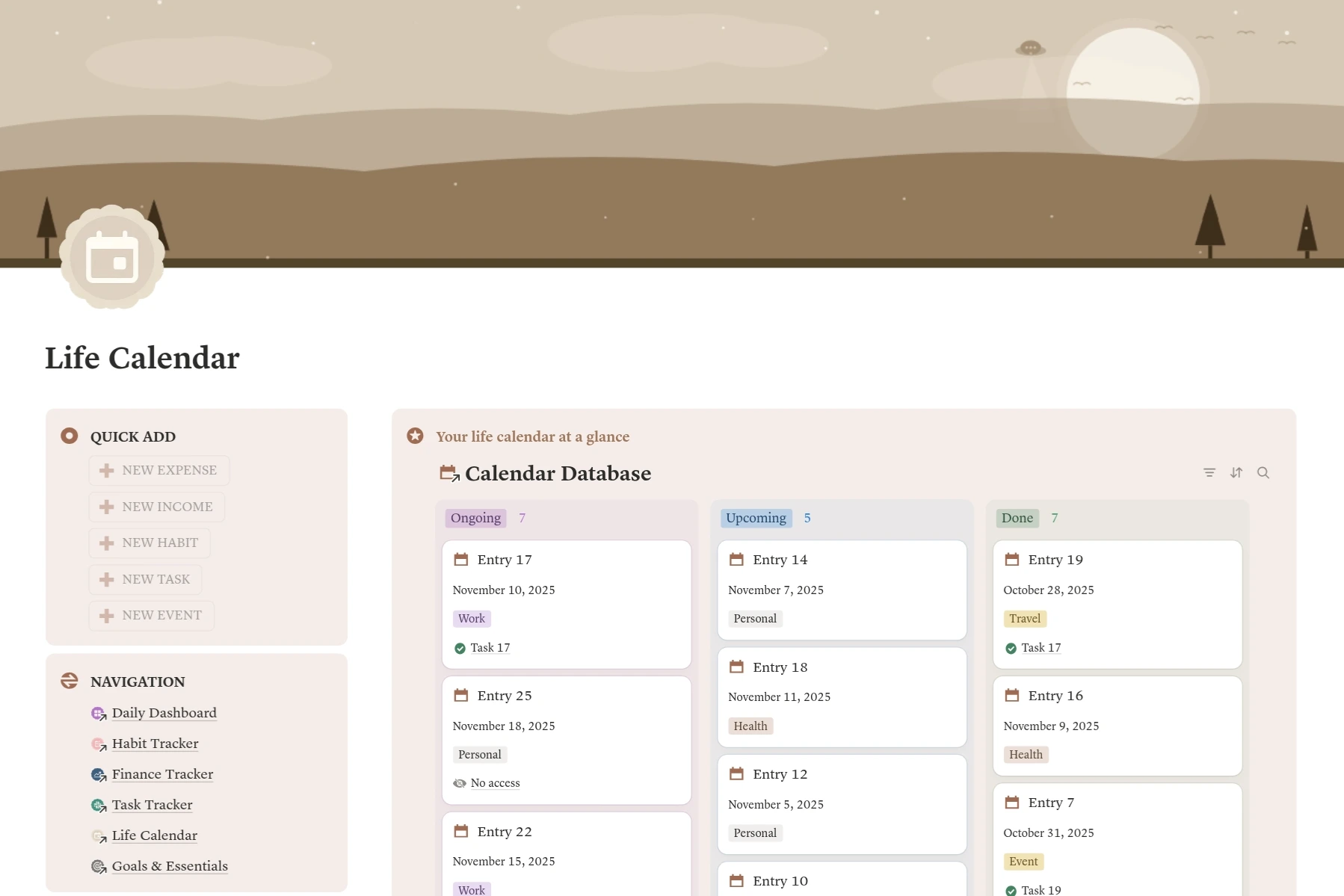
Task: Click the sort arrows icon
Action: 1236,472
